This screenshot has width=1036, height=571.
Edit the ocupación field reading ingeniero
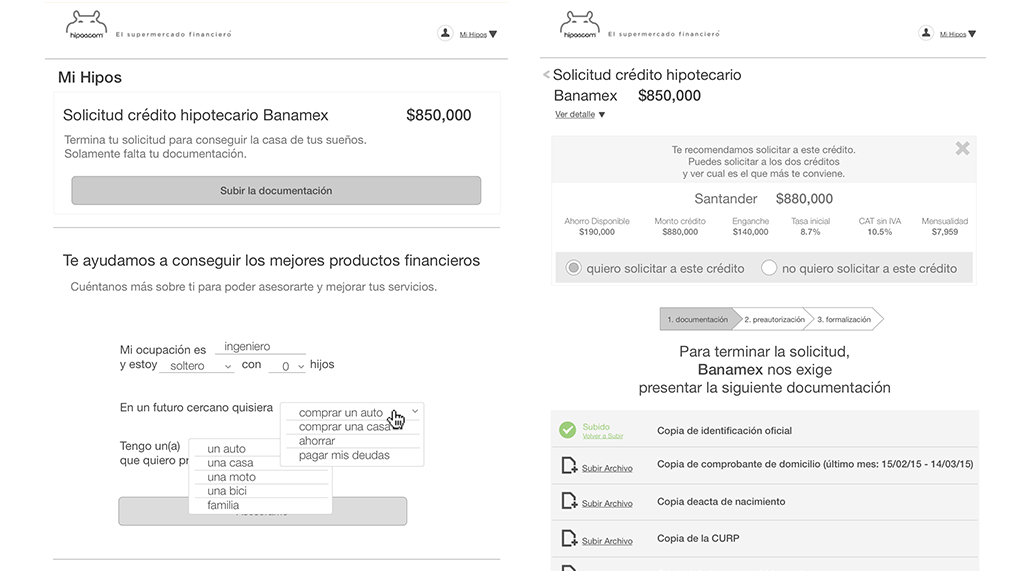(260, 346)
